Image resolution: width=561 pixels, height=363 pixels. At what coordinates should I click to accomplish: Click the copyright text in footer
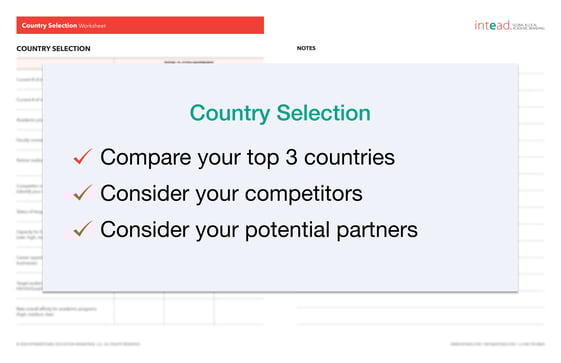[78, 344]
